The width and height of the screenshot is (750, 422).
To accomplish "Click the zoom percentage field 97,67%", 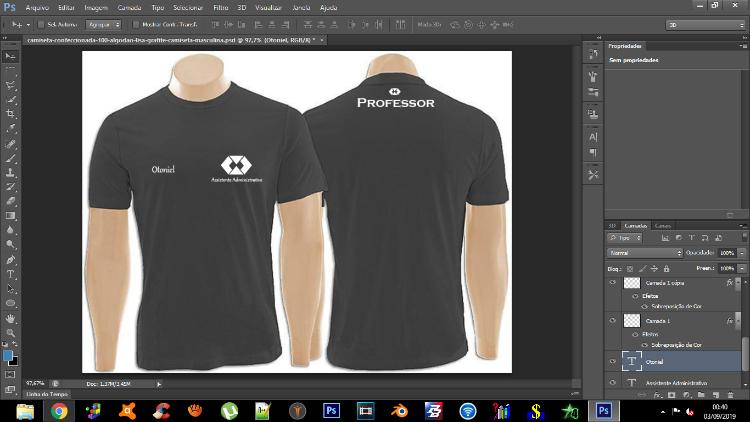I will point(35,384).
